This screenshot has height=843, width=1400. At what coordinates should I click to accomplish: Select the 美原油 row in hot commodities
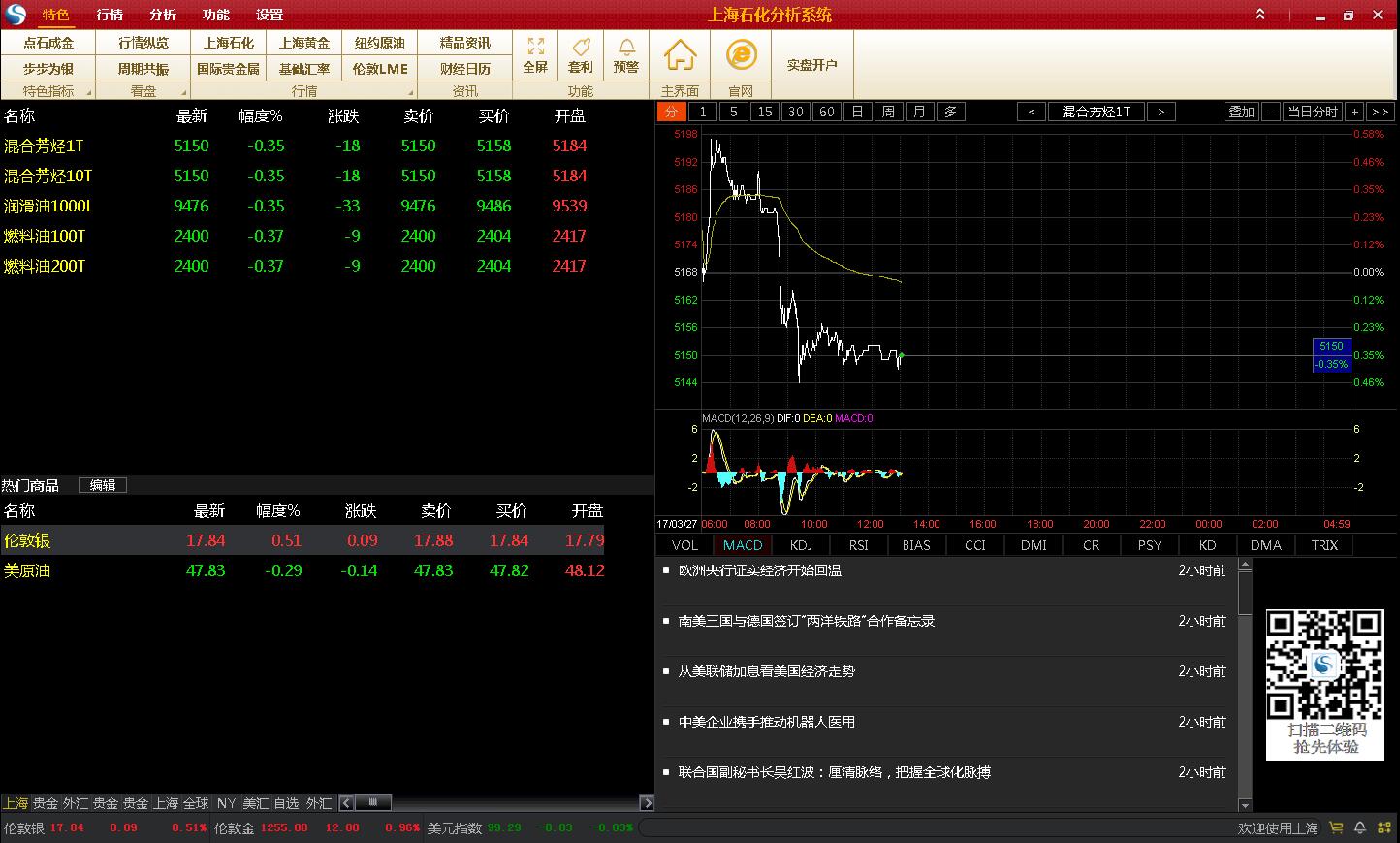coord(302,570)
